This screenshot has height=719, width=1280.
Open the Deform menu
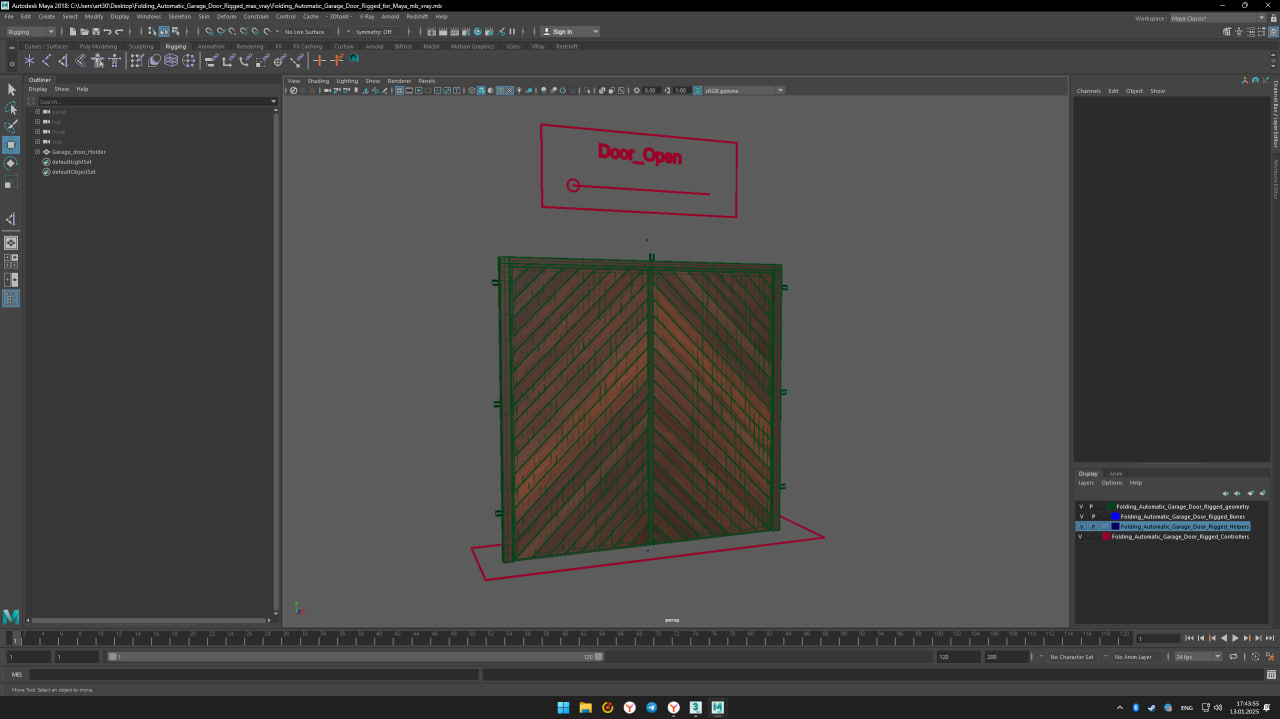coord(226,17)
